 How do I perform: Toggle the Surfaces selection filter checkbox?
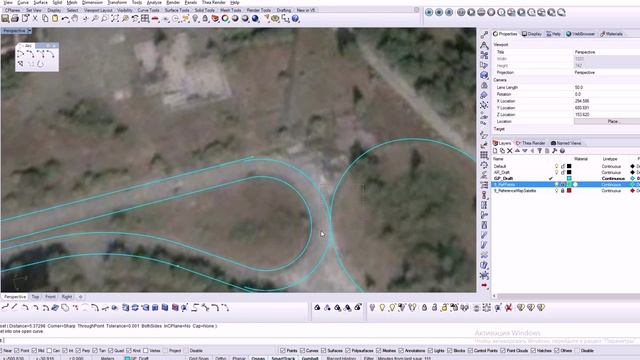tap(324, 351)
